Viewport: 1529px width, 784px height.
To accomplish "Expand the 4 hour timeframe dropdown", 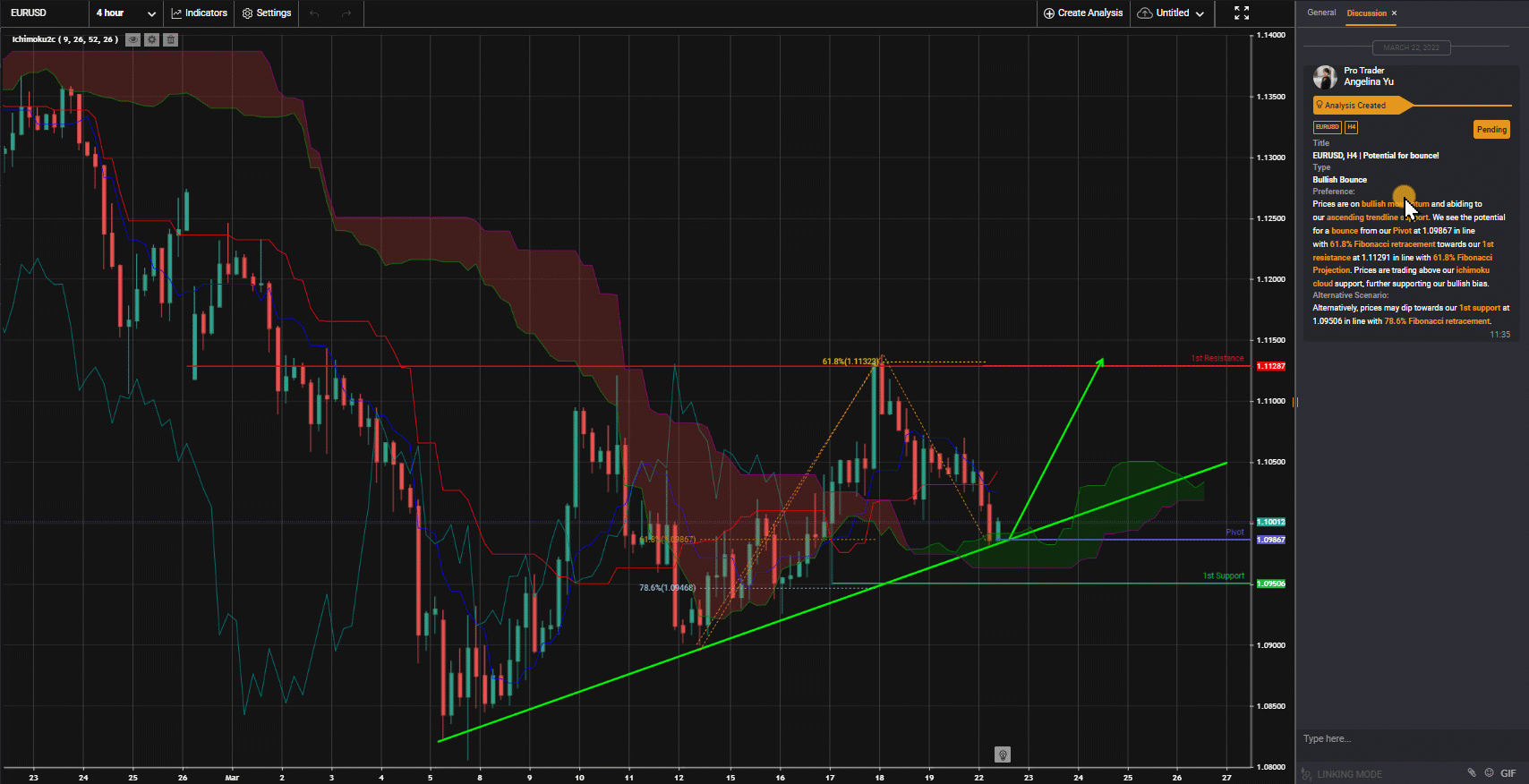I will point(126,13).
